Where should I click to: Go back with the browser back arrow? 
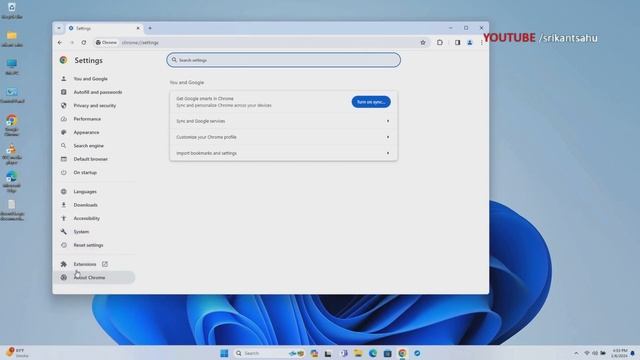[60, 42]
